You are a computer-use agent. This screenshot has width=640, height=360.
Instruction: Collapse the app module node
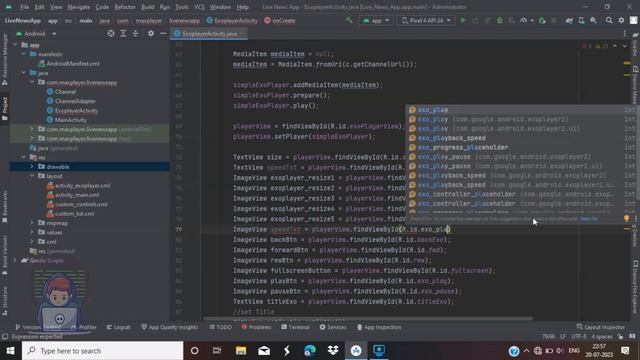coord(15,45)
